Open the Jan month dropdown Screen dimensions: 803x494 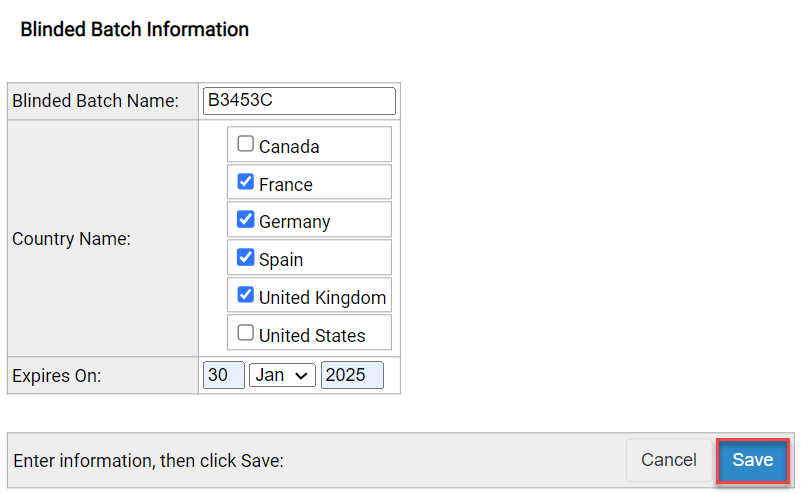[x=282, y=375]
